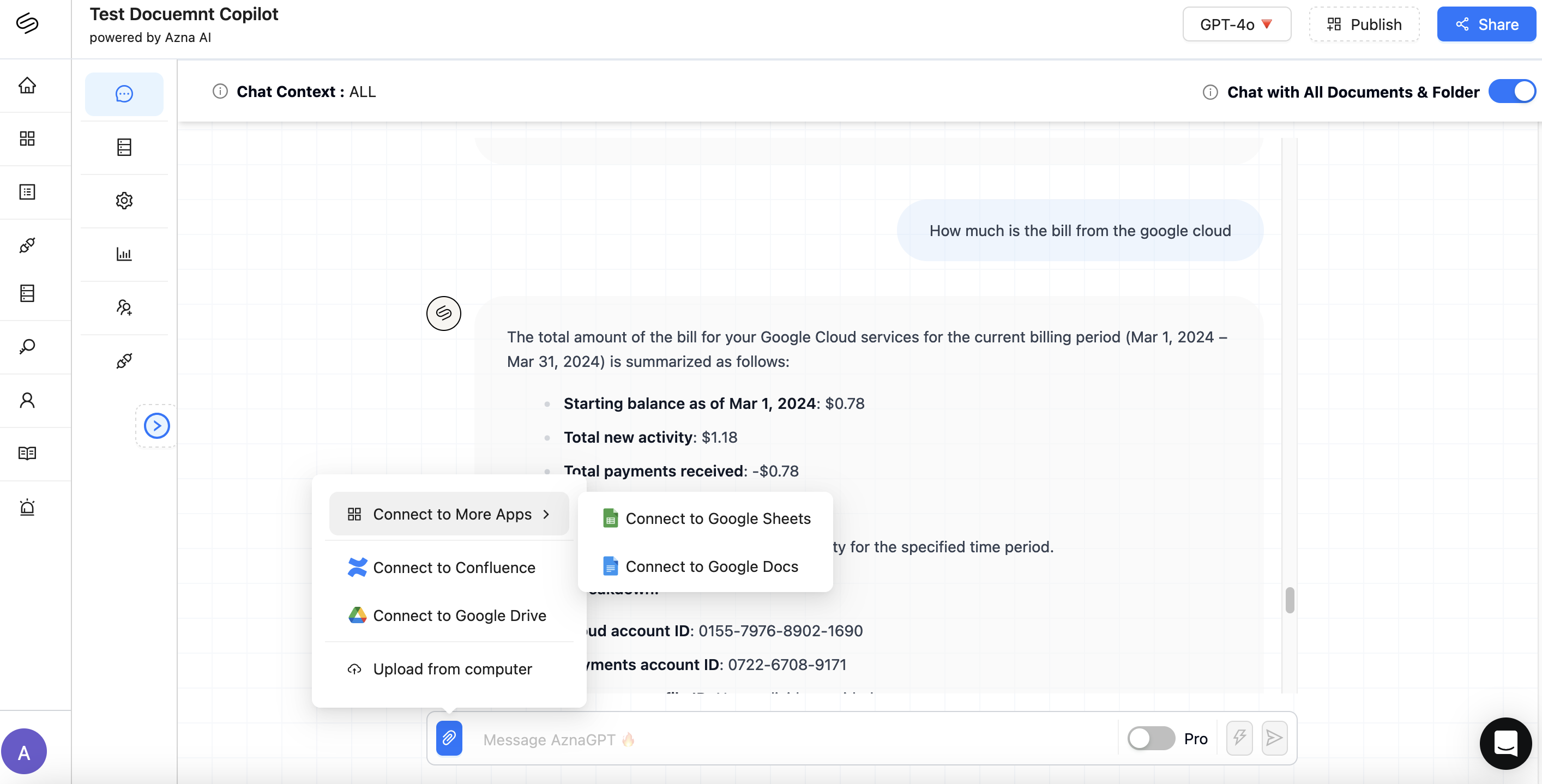The image size is (1542, 784).
Task: Click the paperclip attachment icon
Action: [448, 738]
